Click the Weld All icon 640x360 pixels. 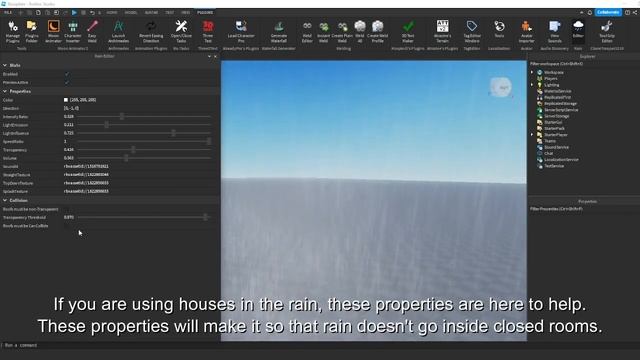360,31
